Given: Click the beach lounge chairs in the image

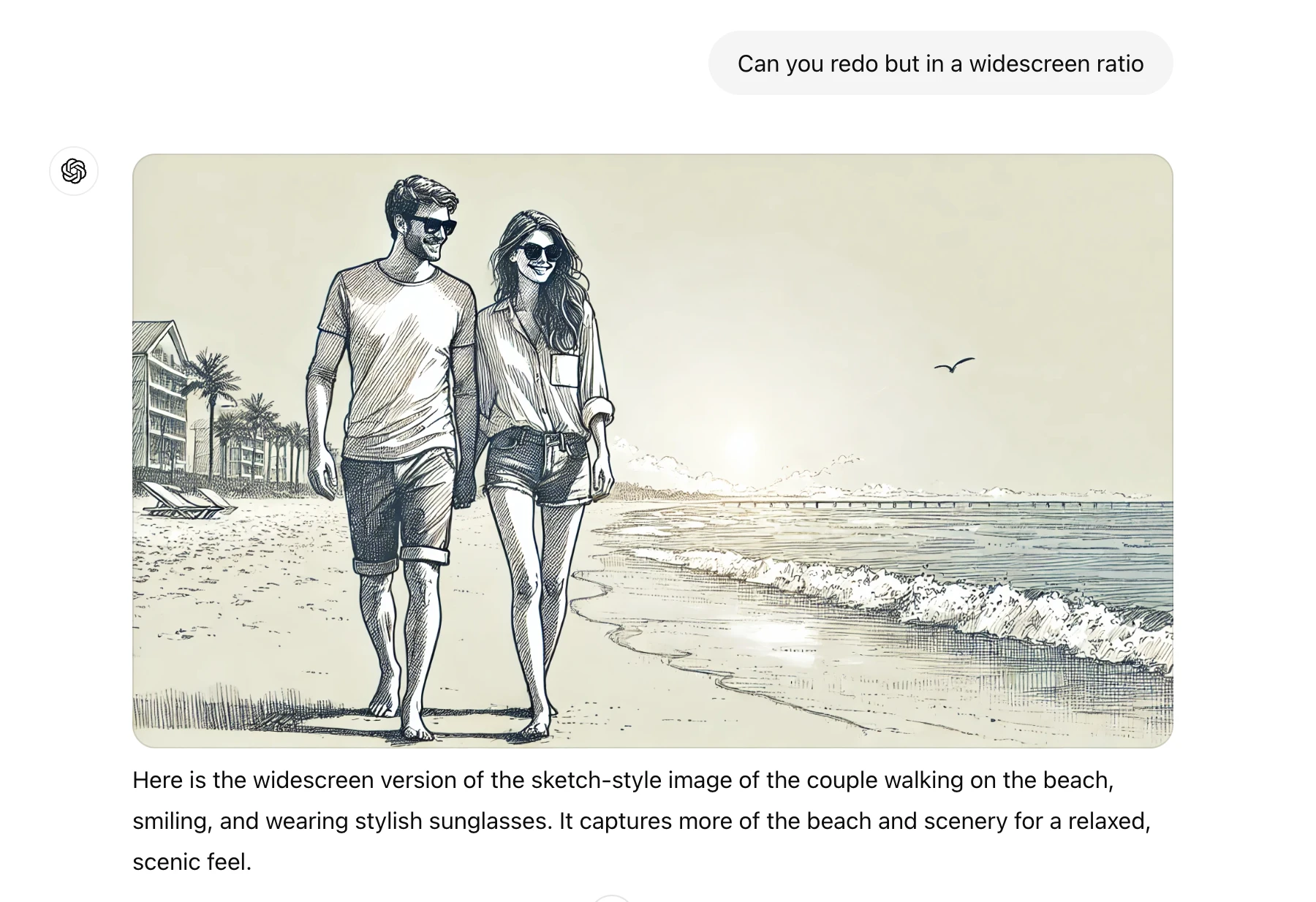Looking at the screenshot, I should [x=184, y=499].
